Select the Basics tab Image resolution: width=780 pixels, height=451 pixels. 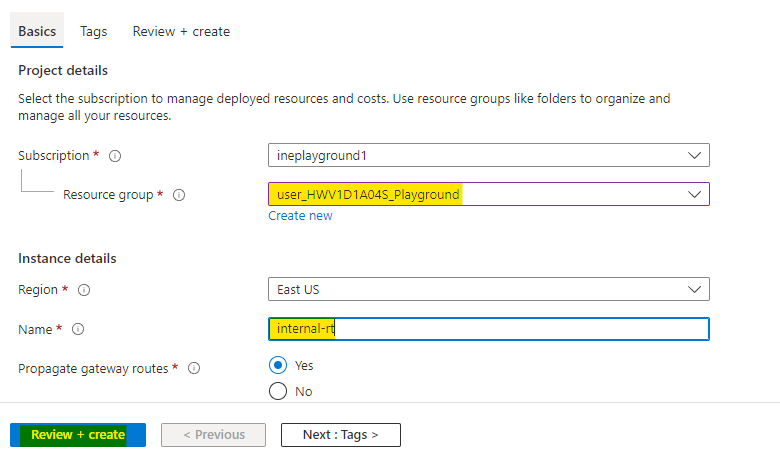click(37, 31)
